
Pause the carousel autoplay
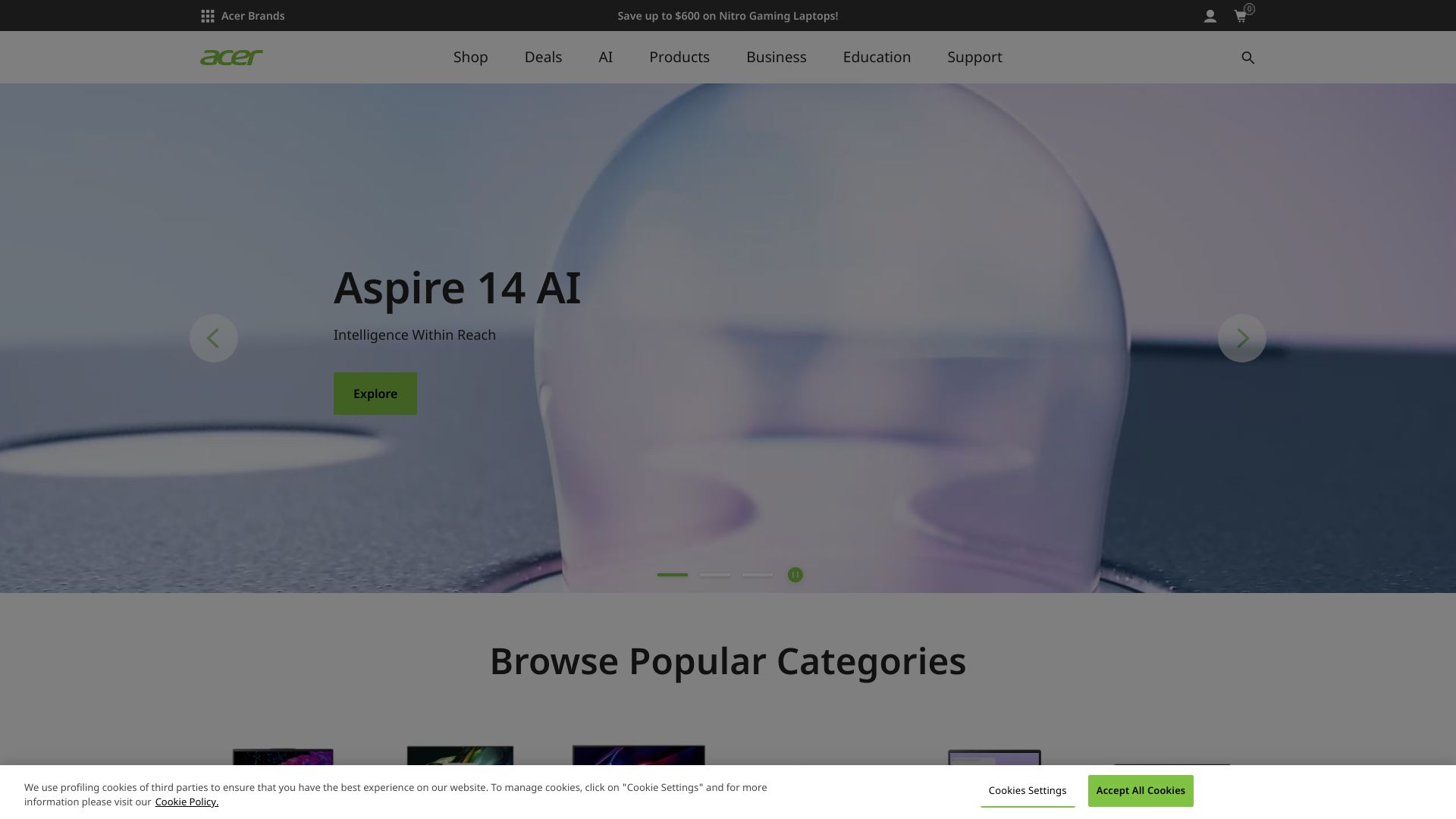(x=795, y=575)
